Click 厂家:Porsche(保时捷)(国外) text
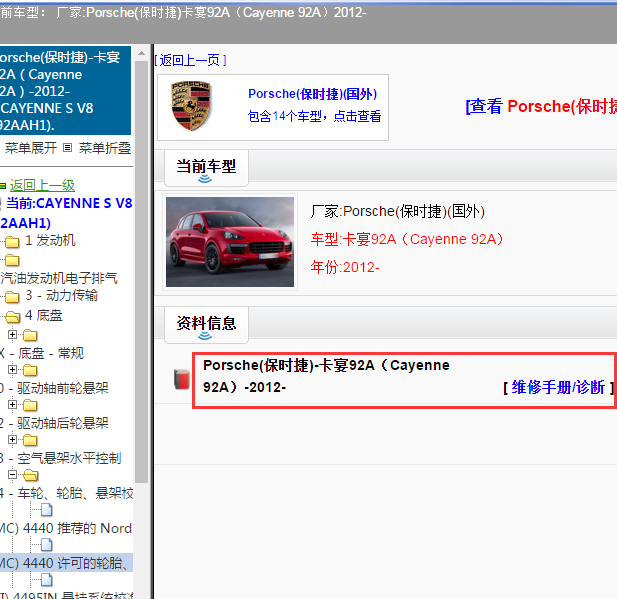The height and width of the screenshot is (599, 617). [397, 211]
